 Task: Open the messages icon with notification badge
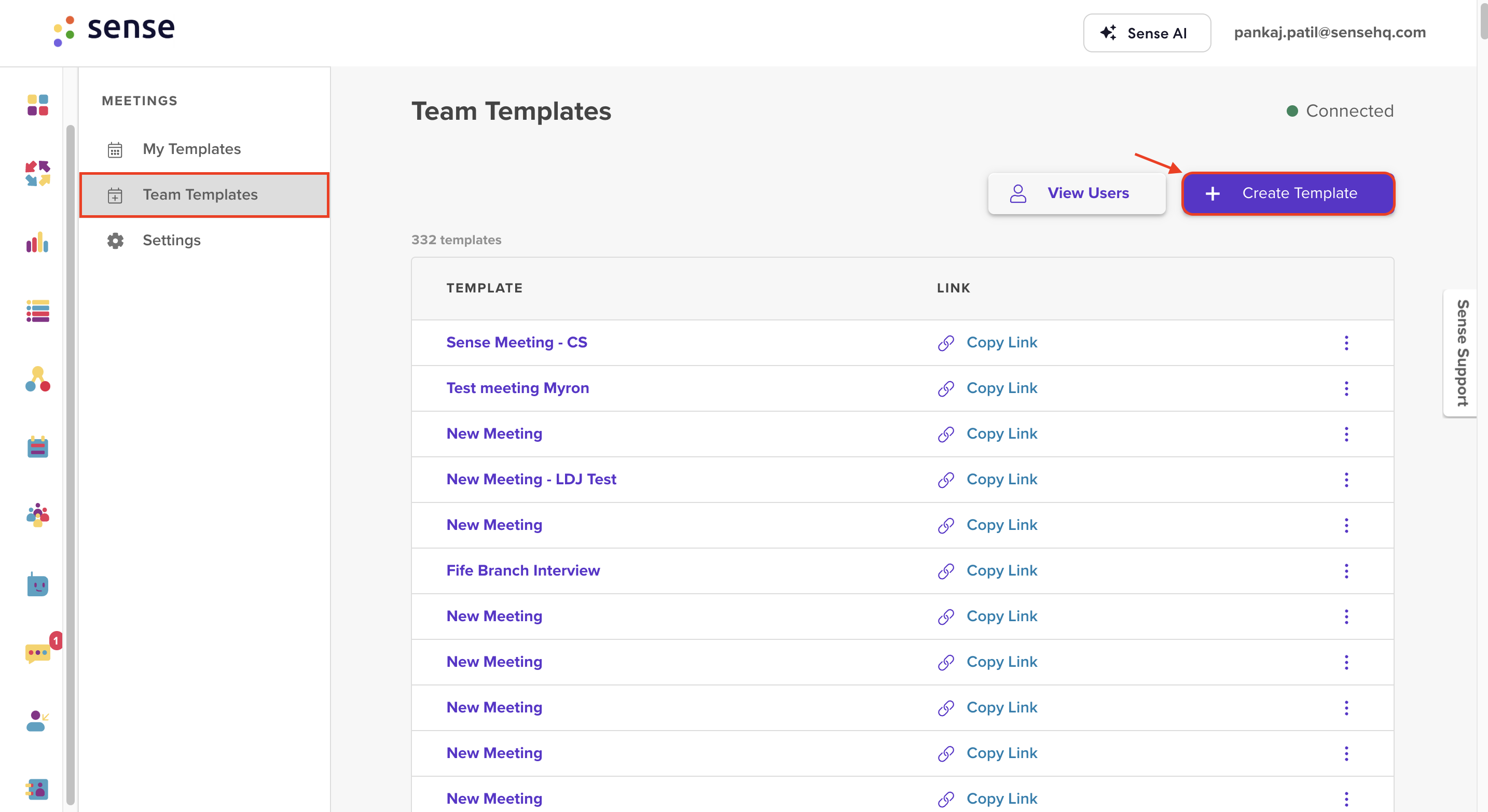pyautogui.click(x=39, y=652)
